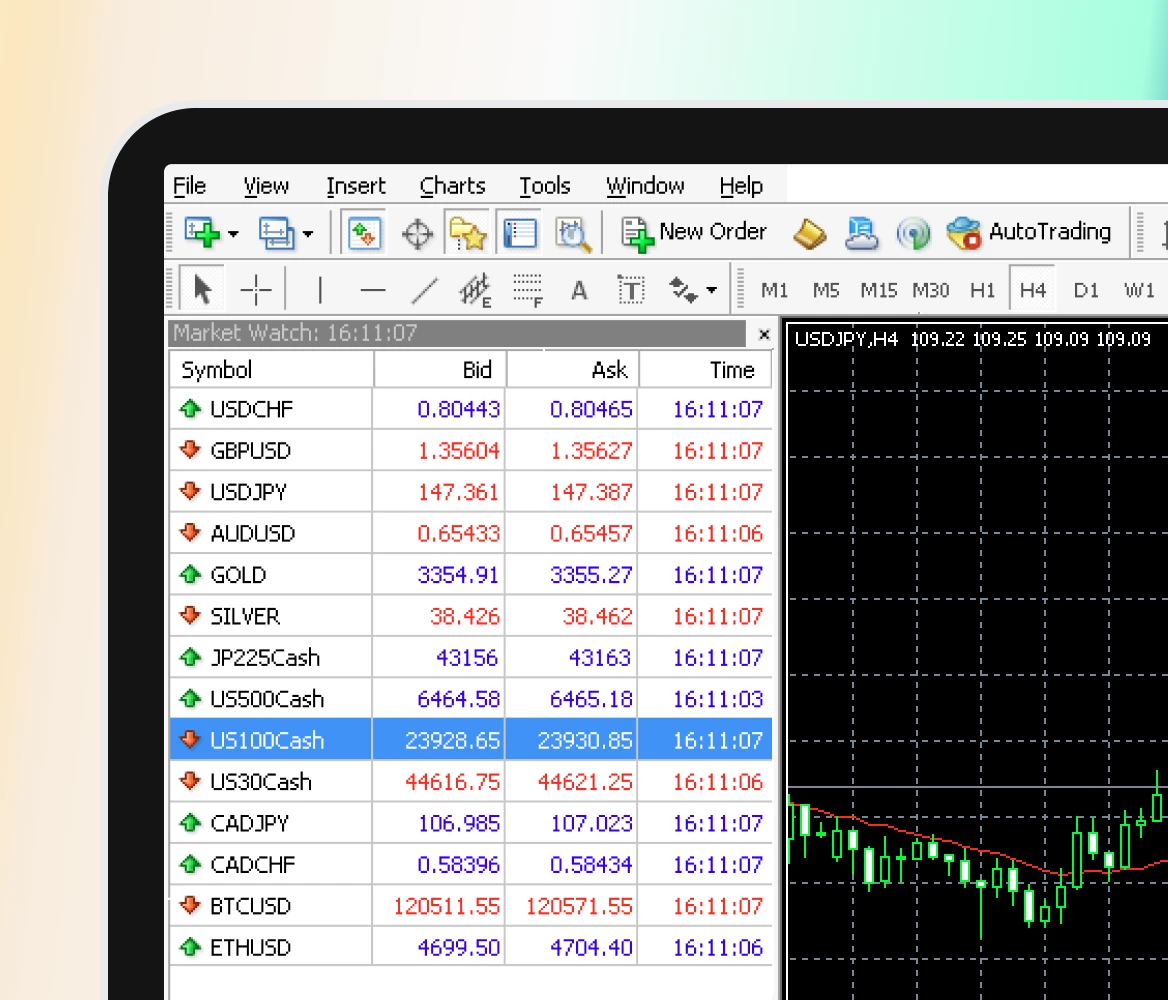Select the Crosshair tool
This screenshot has width=1168, height=1000.
pos(256,289)
